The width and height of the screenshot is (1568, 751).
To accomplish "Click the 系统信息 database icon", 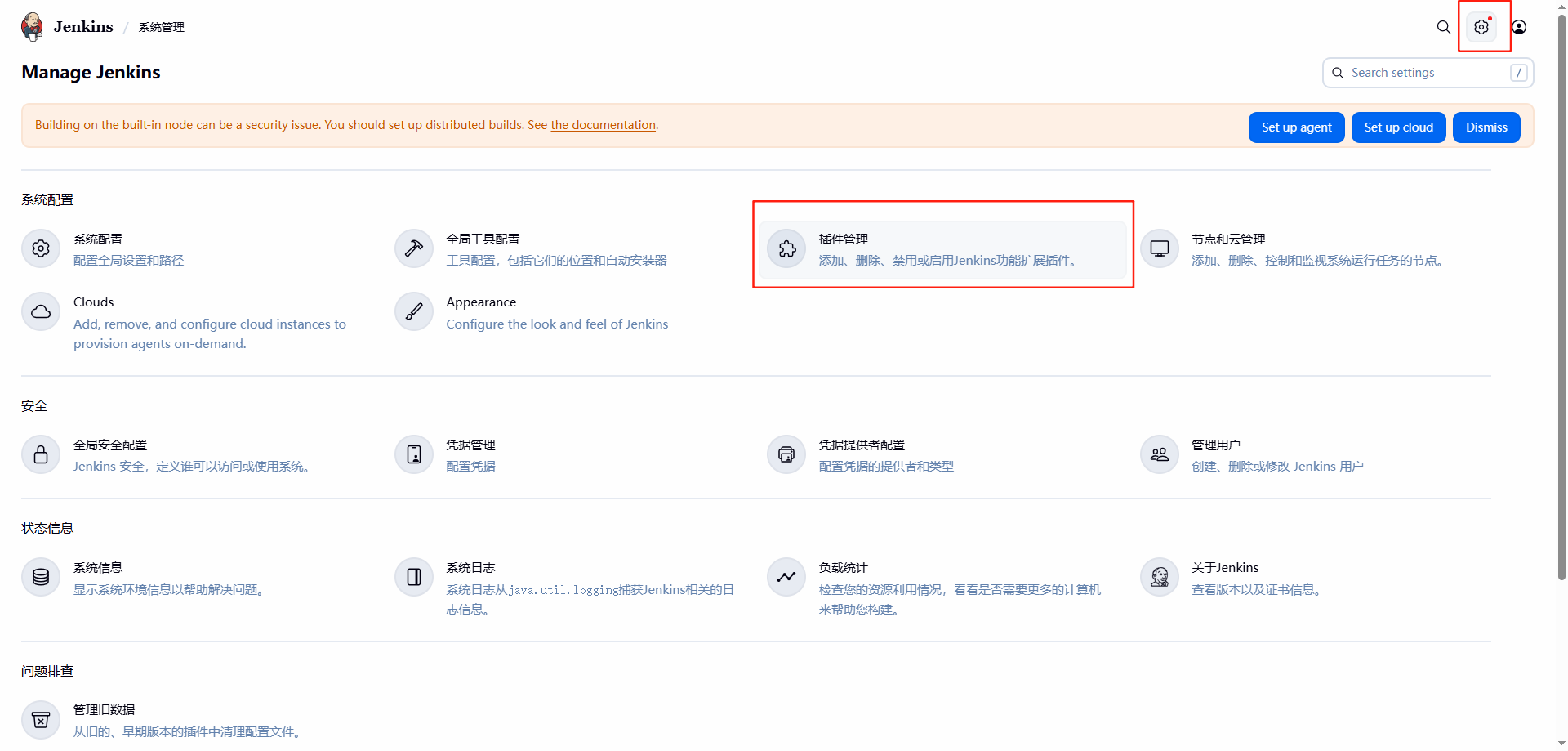I will pos(41,577).
